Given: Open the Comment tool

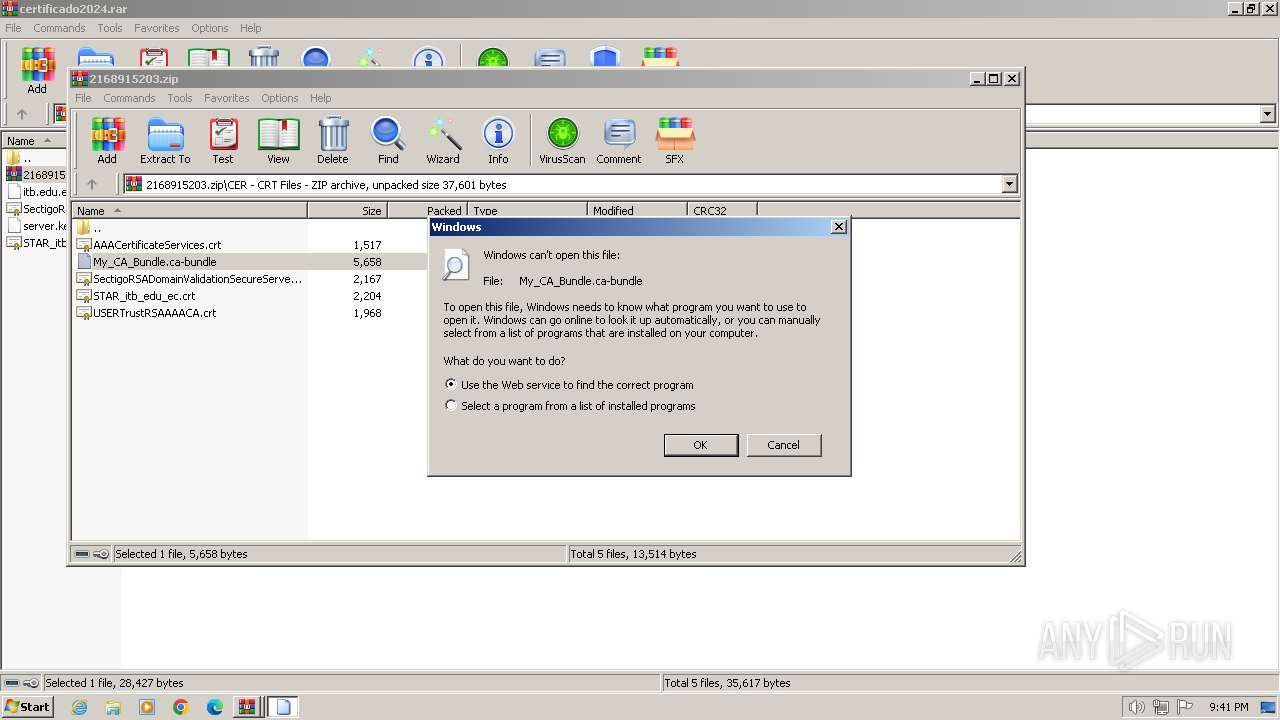Looking at the screenshot, I should [619, 140].
